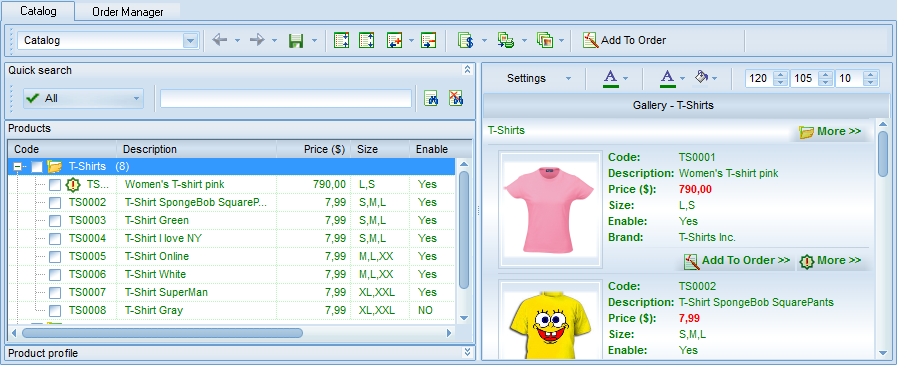Check the TS0006 product checkbox
Screen dimensions: 897x365
(55, 275)
